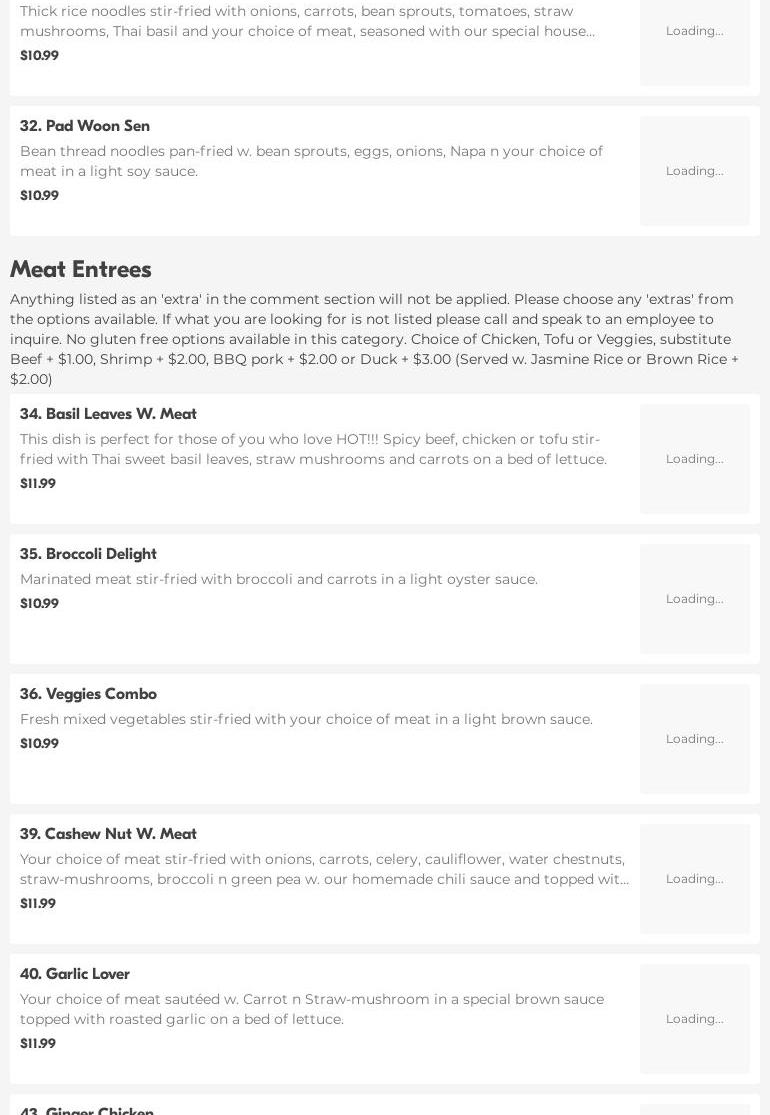Click the Meat Entrees section heading

81,270
